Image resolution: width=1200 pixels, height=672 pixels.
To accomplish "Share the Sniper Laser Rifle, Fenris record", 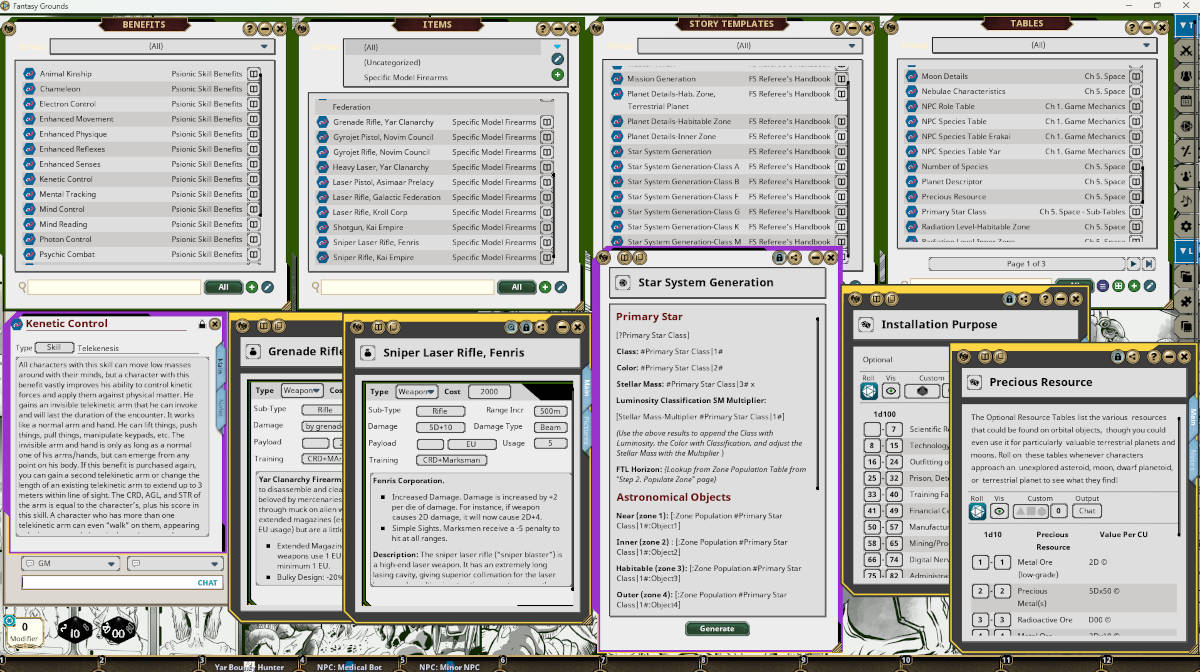I will (541, 326).
